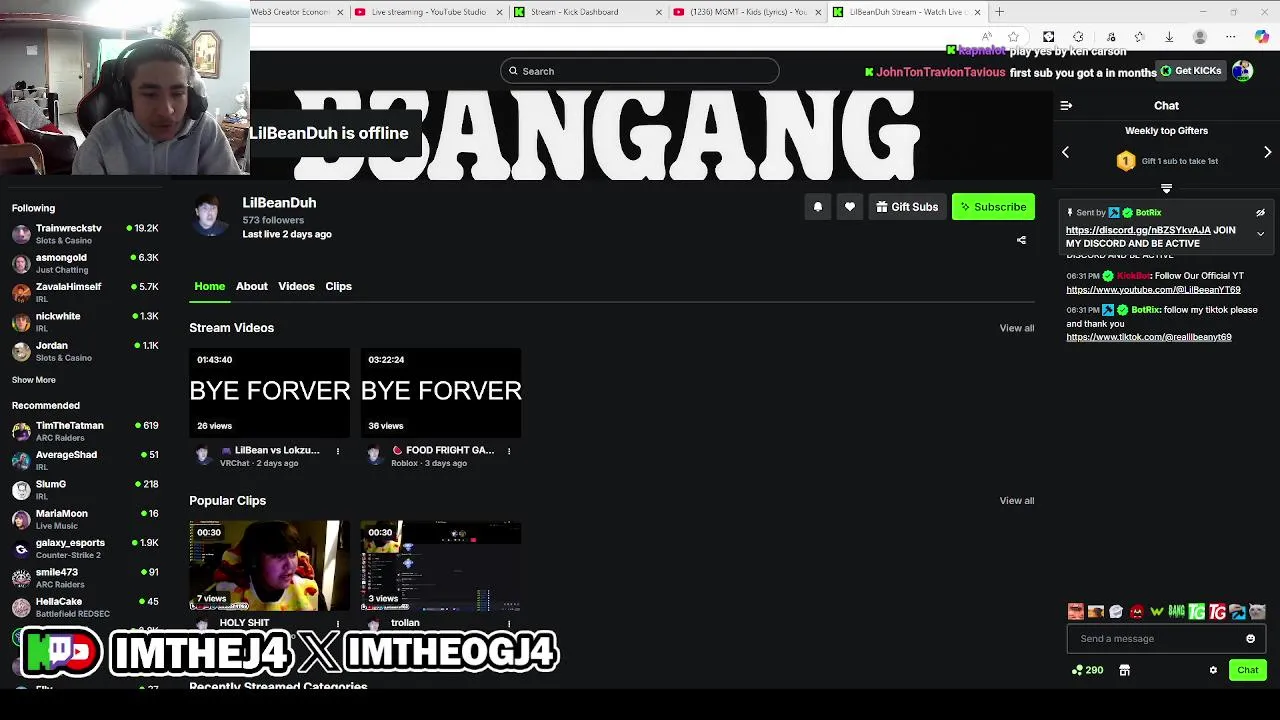Image resolution: width=1280 pixels, height=720 pixels.
Task: Open the Copilot icon in browser toolbar
Action: (x=1262, y=37)
